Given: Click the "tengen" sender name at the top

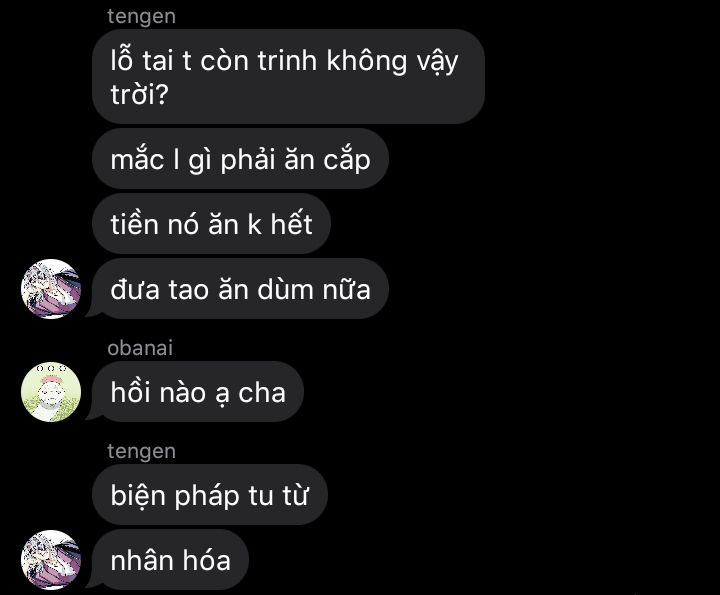Looking at the screenshot, I should [141, 17].
